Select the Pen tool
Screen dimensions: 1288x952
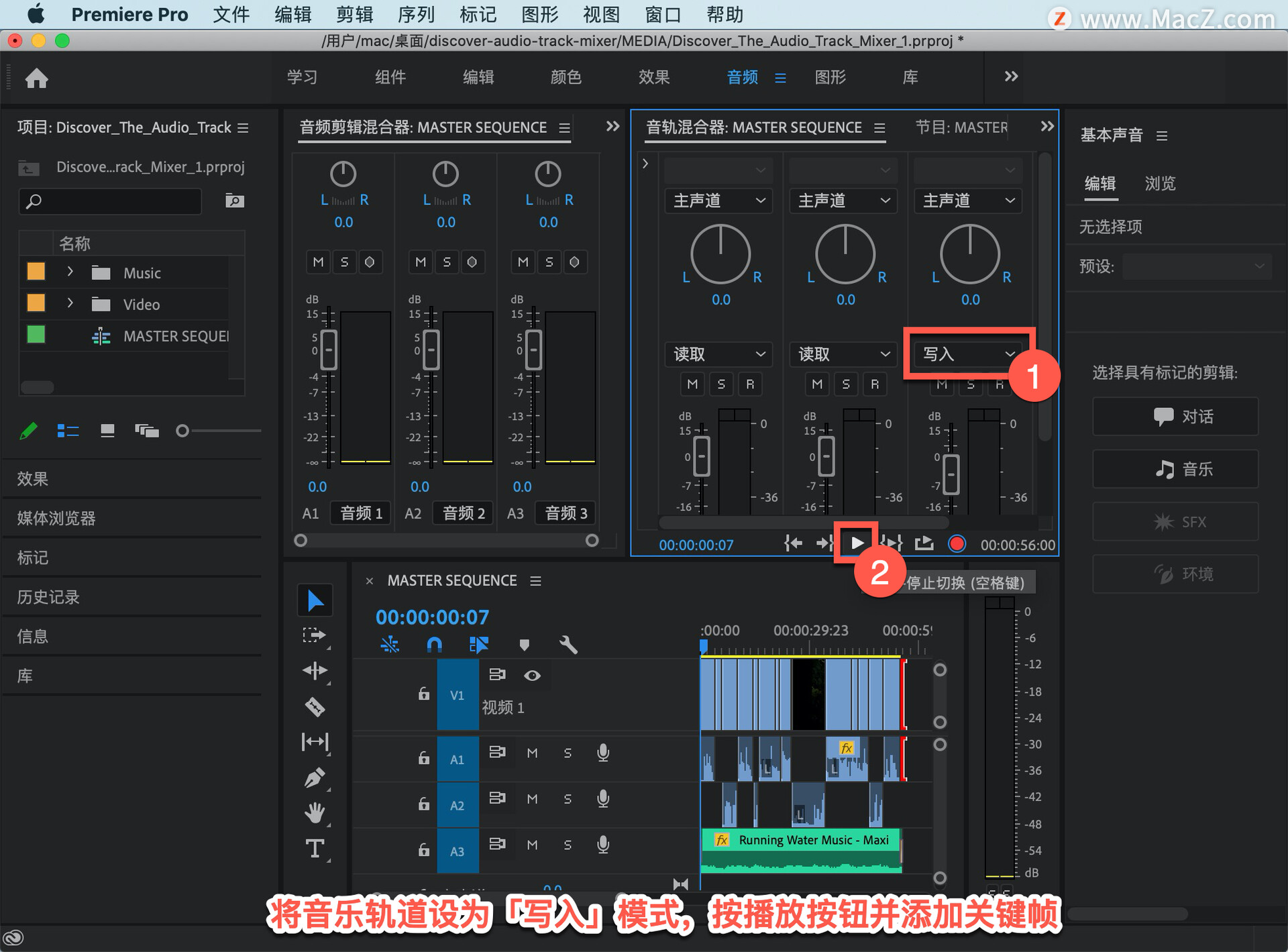[x=315, y=778]
